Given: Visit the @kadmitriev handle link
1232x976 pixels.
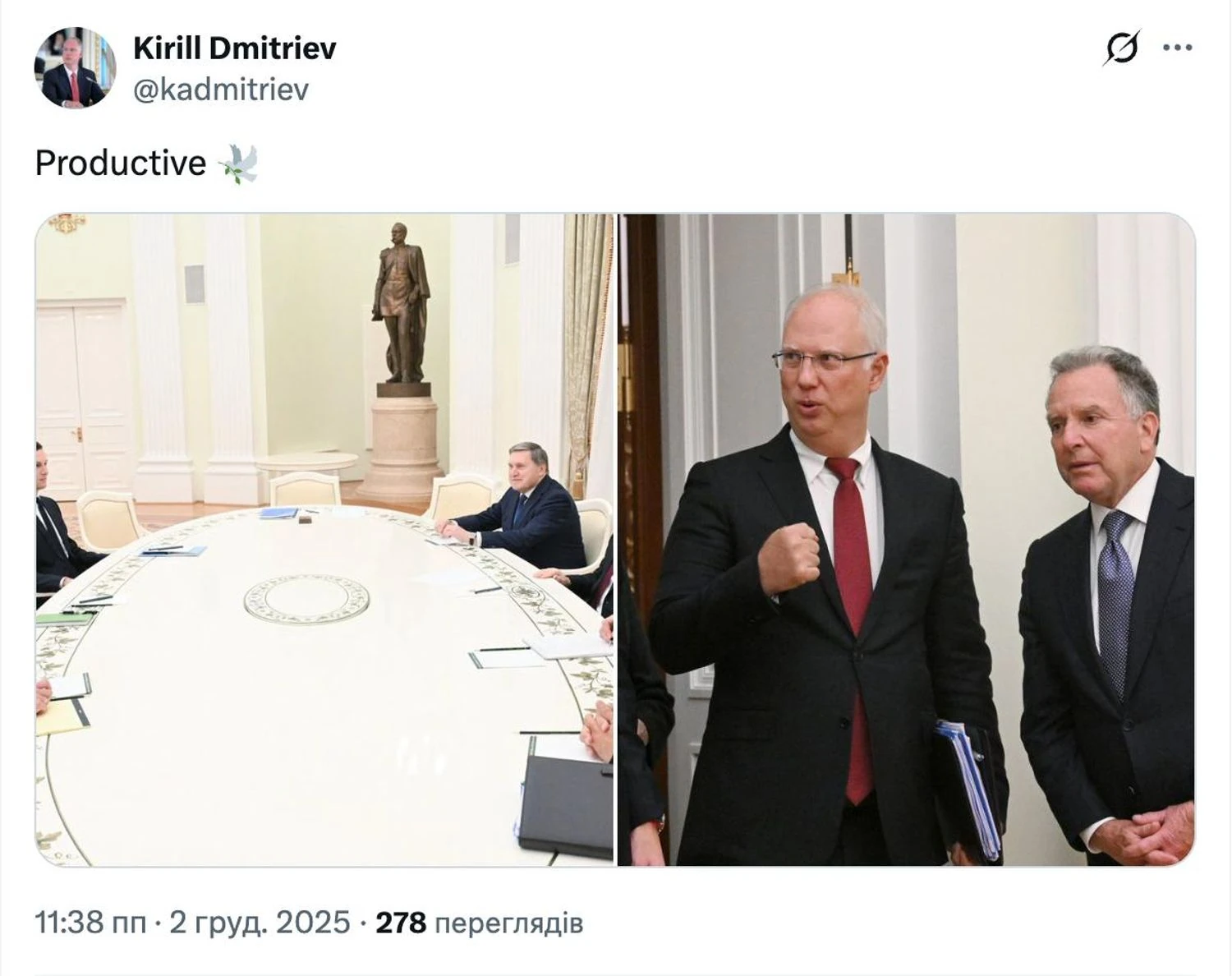Looking at the screenshot, I should (221, 89).
